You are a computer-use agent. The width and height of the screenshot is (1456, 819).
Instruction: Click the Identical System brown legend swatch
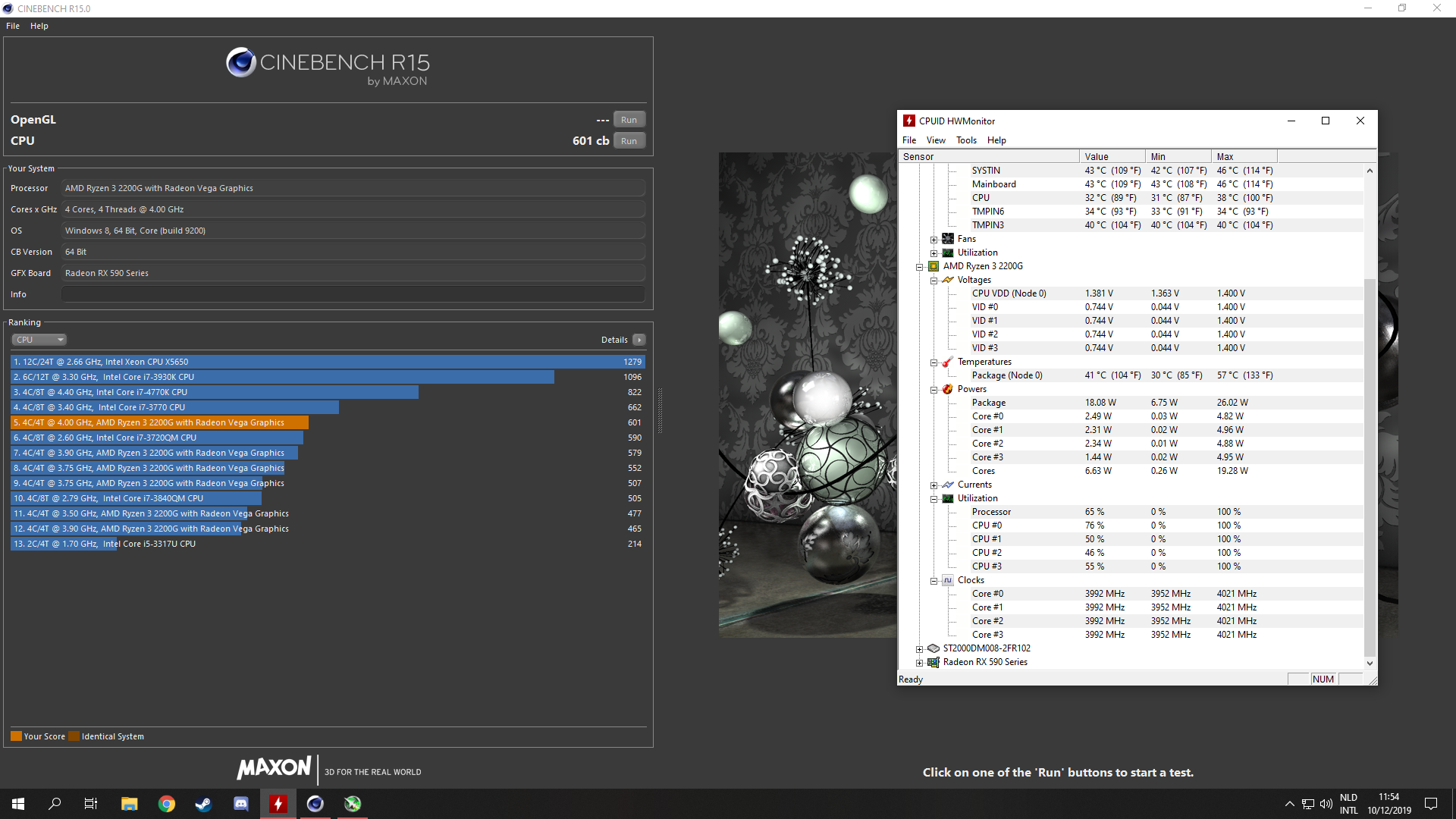point(74,736)
